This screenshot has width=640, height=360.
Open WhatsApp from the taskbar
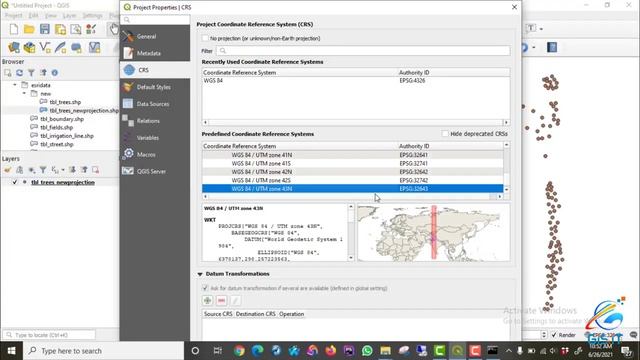[x=367, y=351]
